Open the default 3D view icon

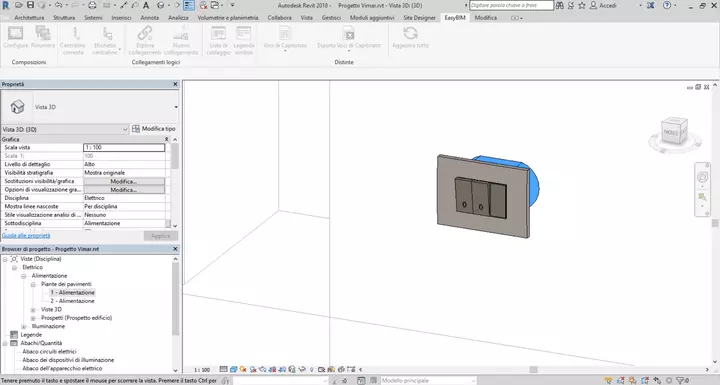click(x=160, y=6)
